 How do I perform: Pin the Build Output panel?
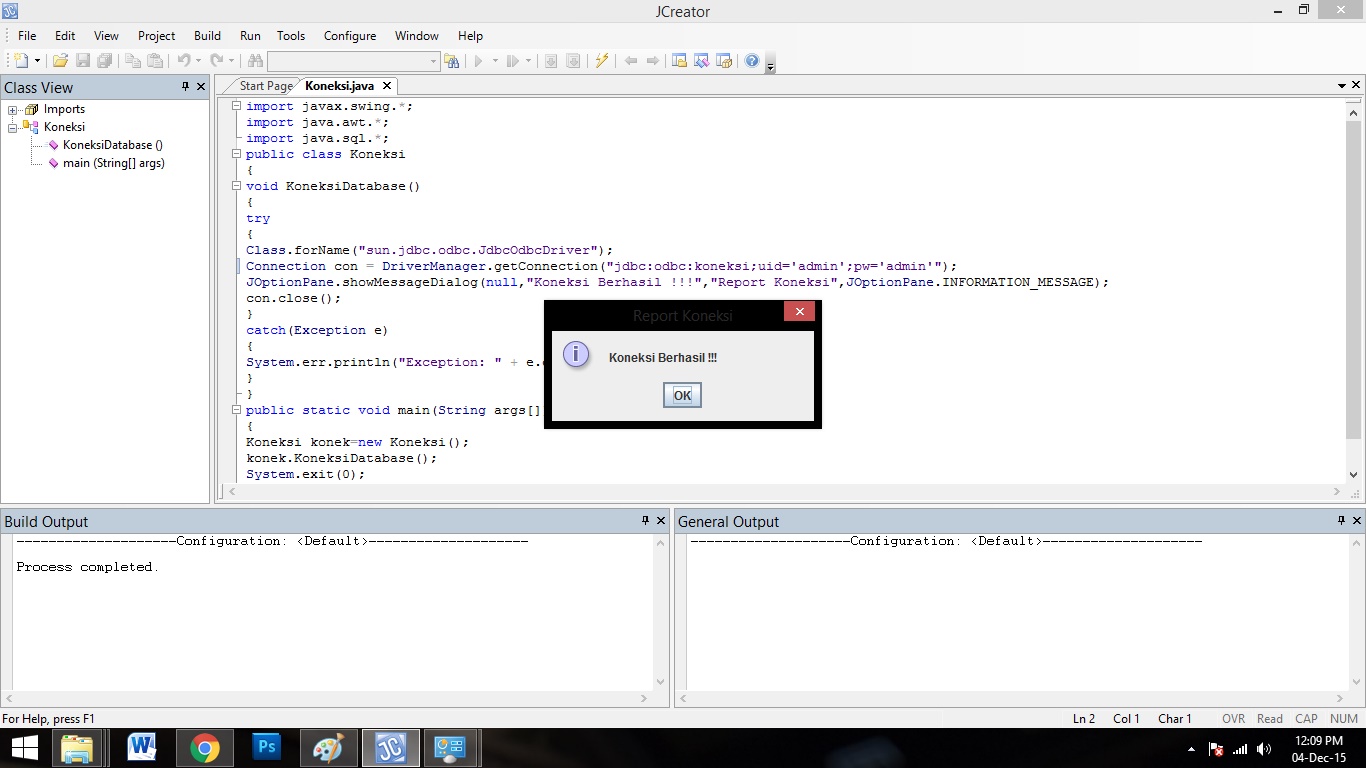(643, 521)
